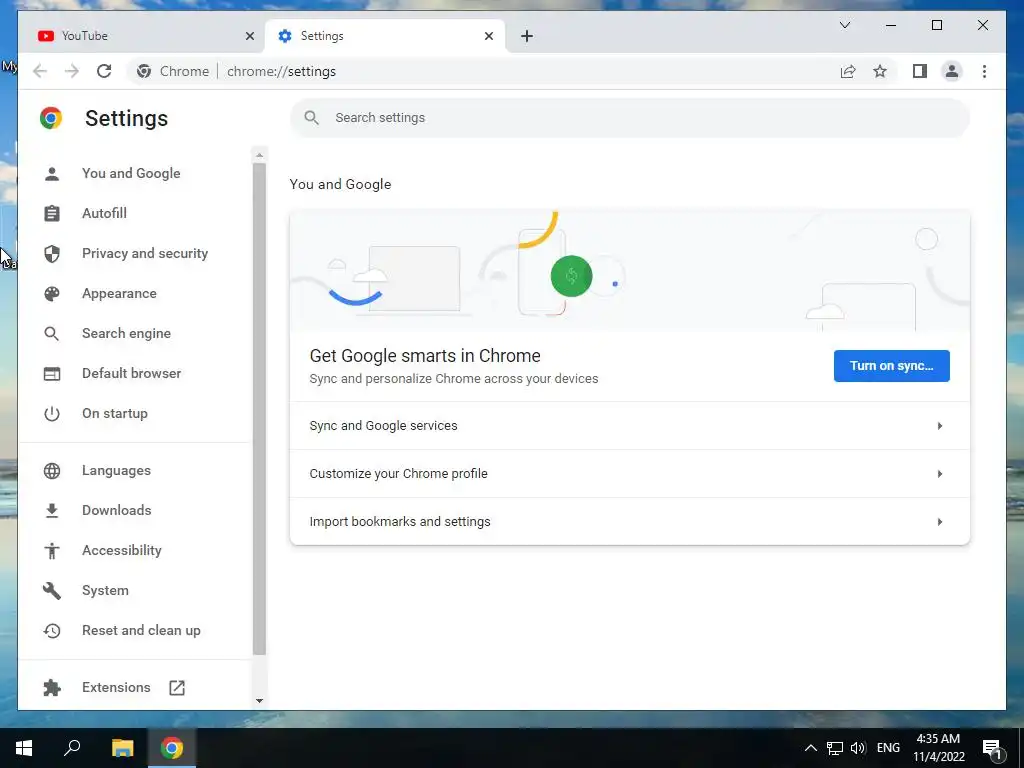Image resolution: width=1024 pixels, height=768 pixels.
Task: Click sidebar scrollbar down arrow
Action: click(259, 701)
